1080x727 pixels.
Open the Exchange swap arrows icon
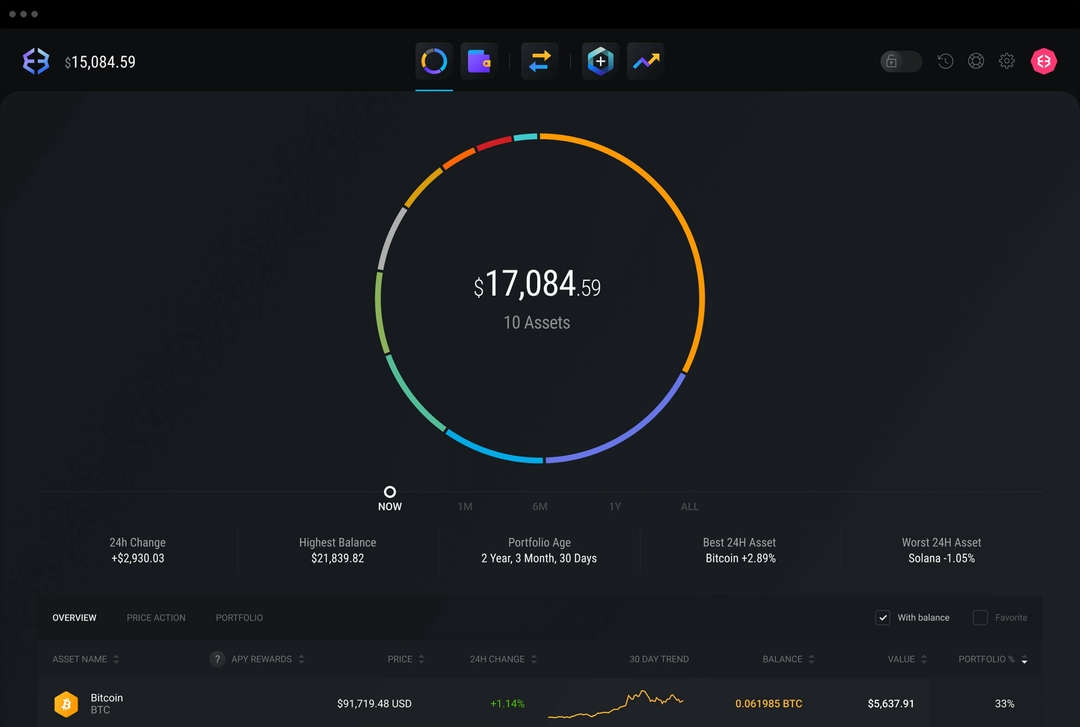pyautogui.click(x=539, y=61)
